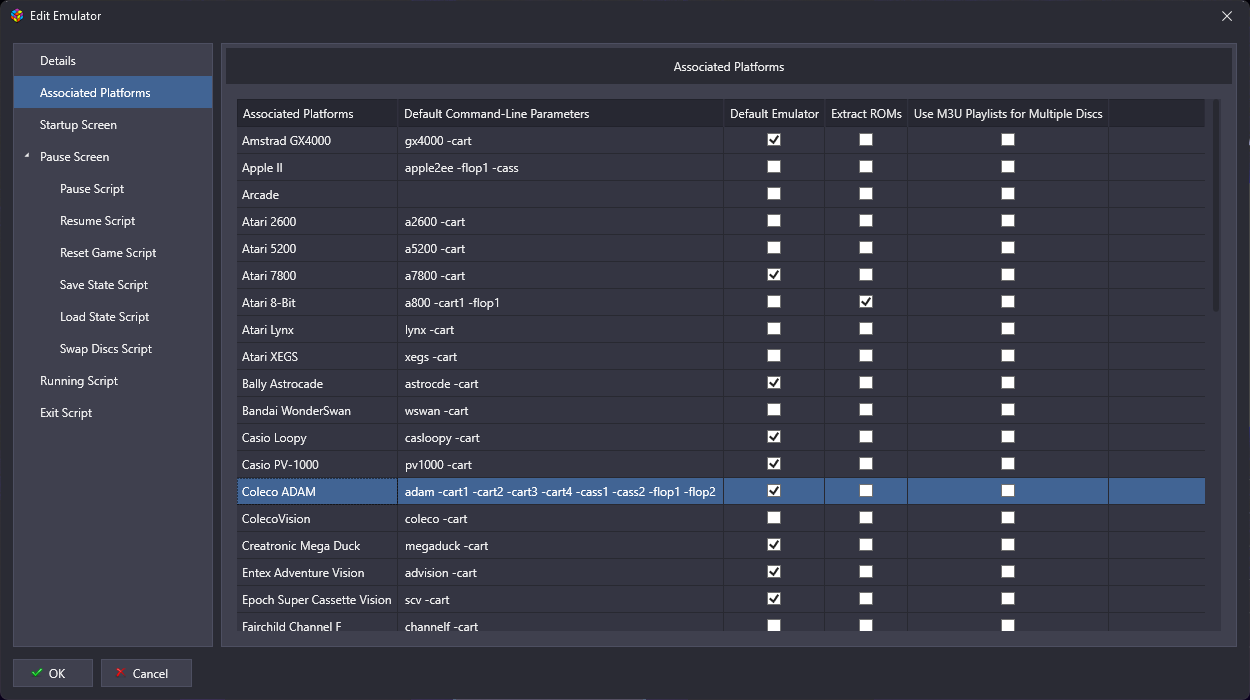Choose Reset Game Script
The image size is (1250, 700).
point(113,253)
